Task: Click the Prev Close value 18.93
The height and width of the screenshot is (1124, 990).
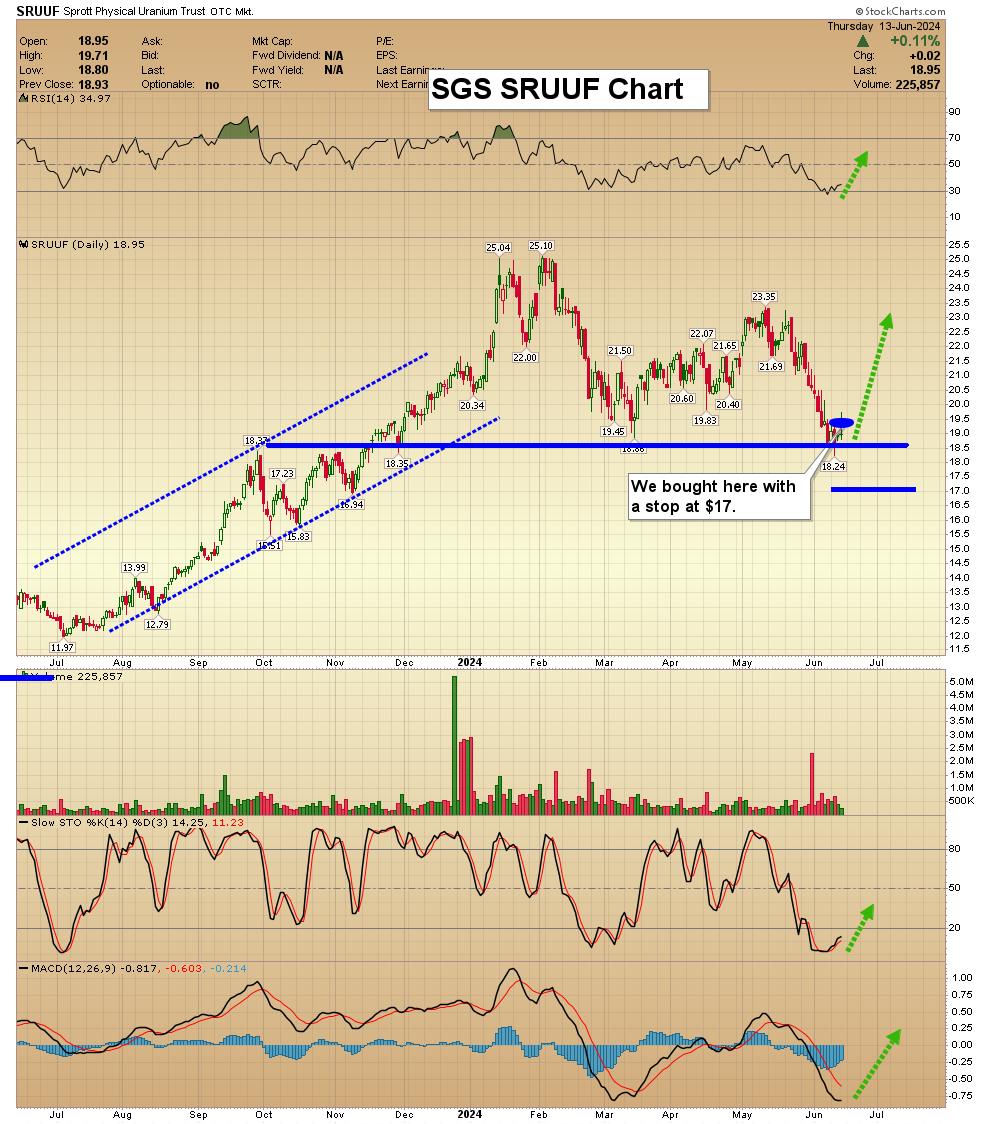Action: (93, 85)
